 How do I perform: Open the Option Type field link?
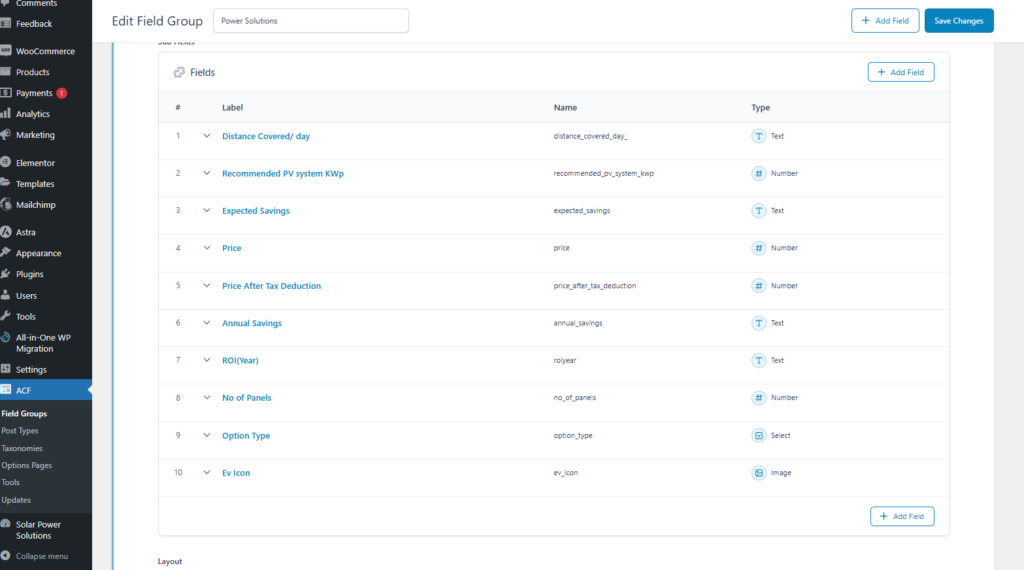[246, 435]
